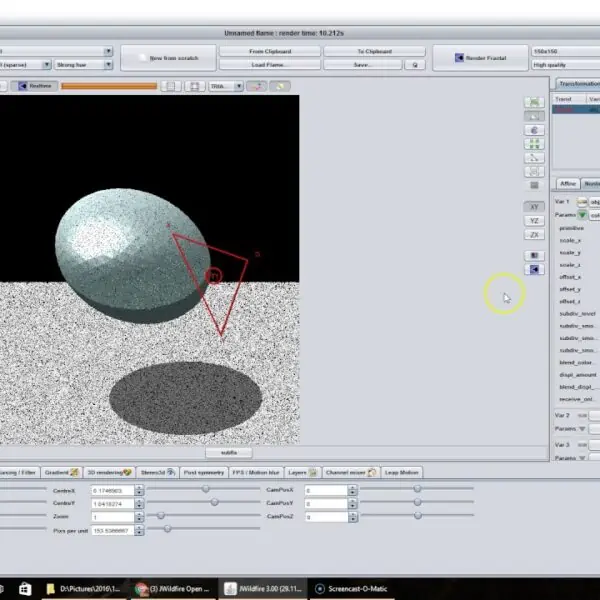Click the Zoom slider handle
The height and width of the screenshot is (600, 600).
coord(161,515)
